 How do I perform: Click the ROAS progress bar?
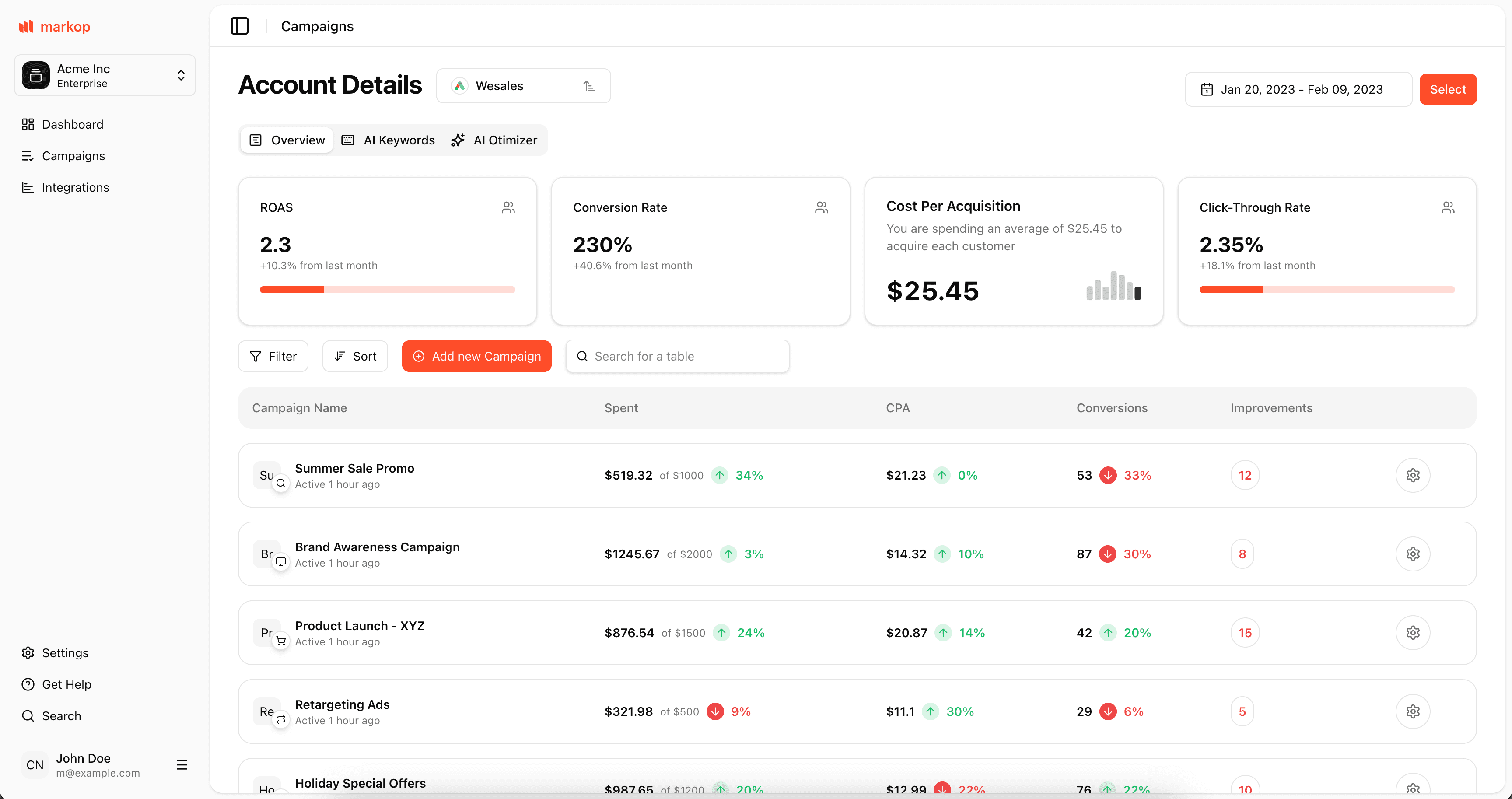click(387, 289)
